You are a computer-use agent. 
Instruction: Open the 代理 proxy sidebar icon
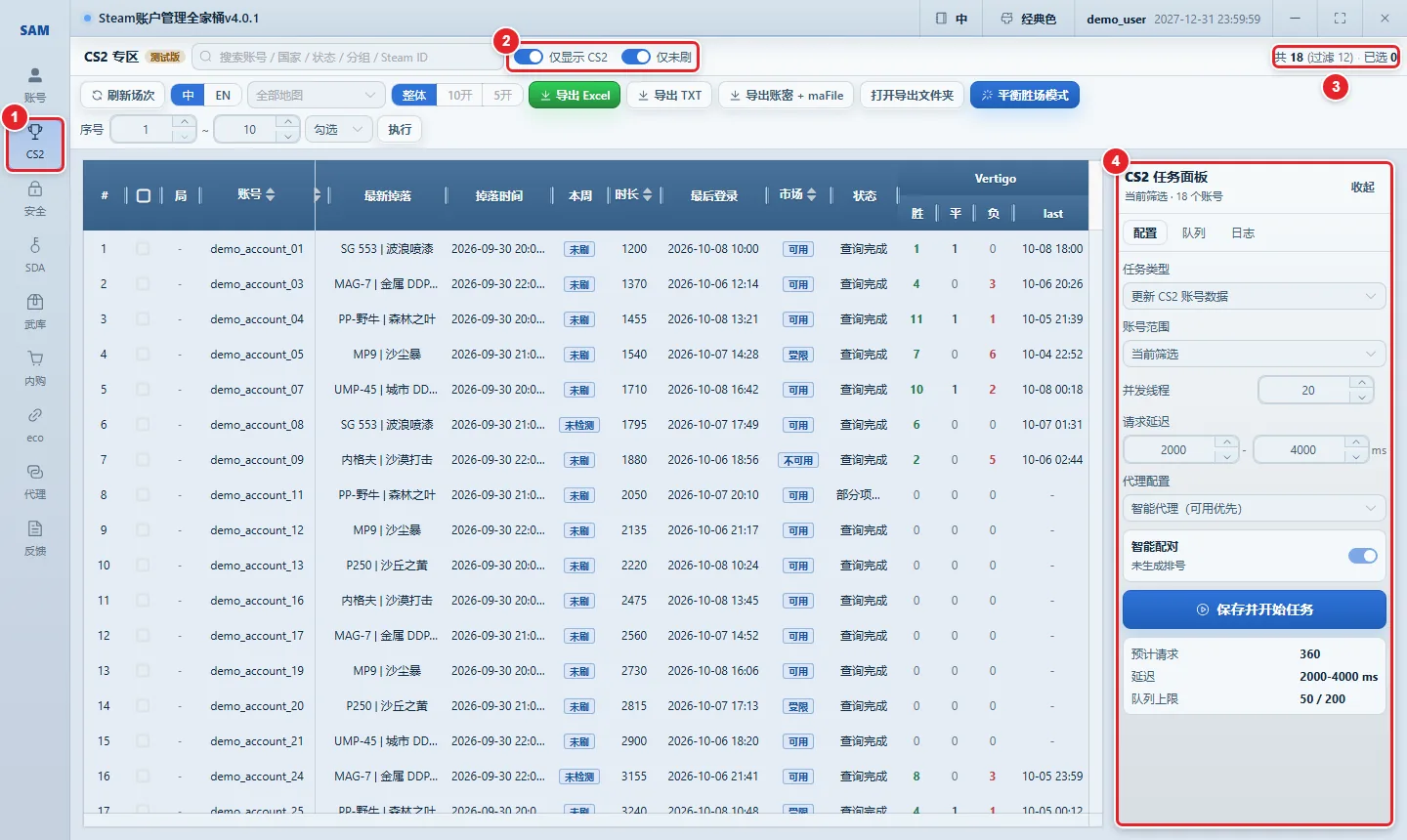coord(35,482)
